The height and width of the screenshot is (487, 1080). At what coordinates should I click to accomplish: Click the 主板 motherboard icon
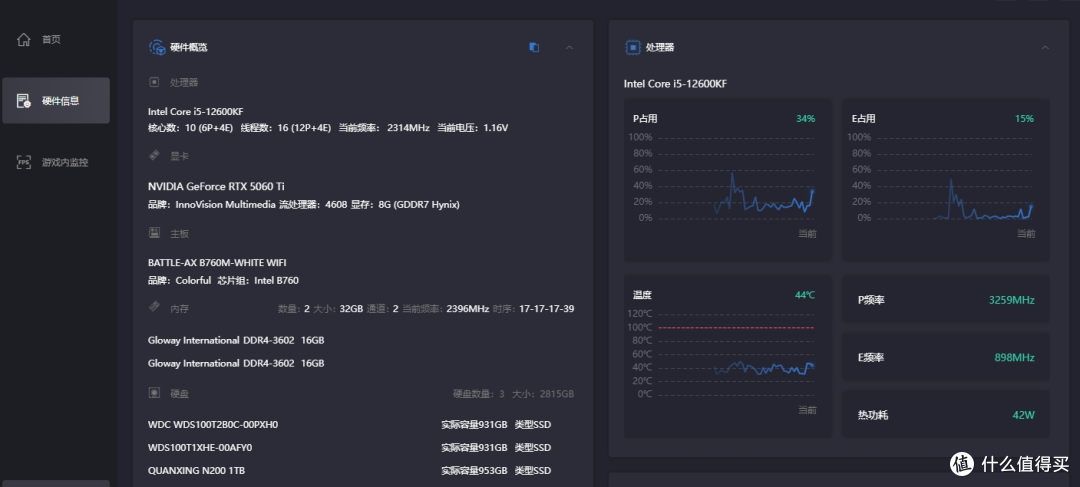[155, 233]
